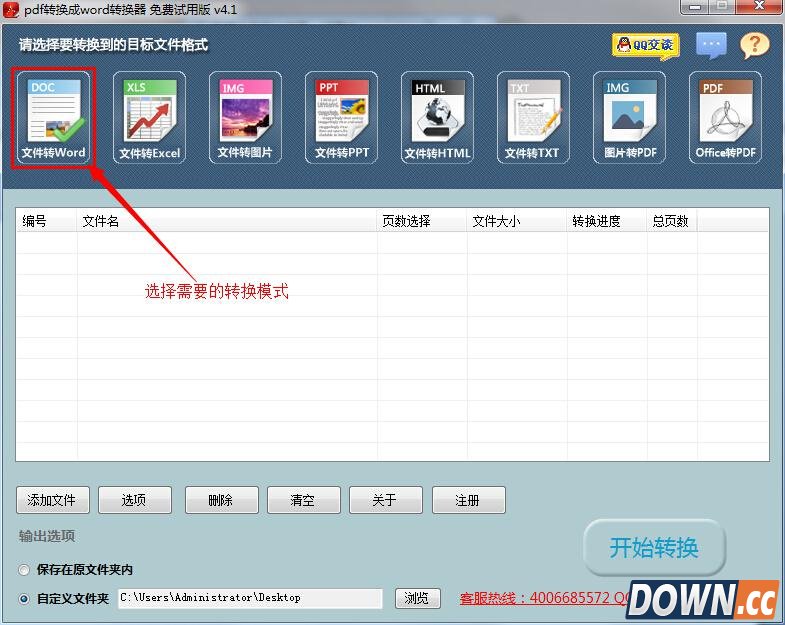Screen dimensions: 785x625
Task: Pick the Office转PDF conversion icon
Action: coord(725,118)
